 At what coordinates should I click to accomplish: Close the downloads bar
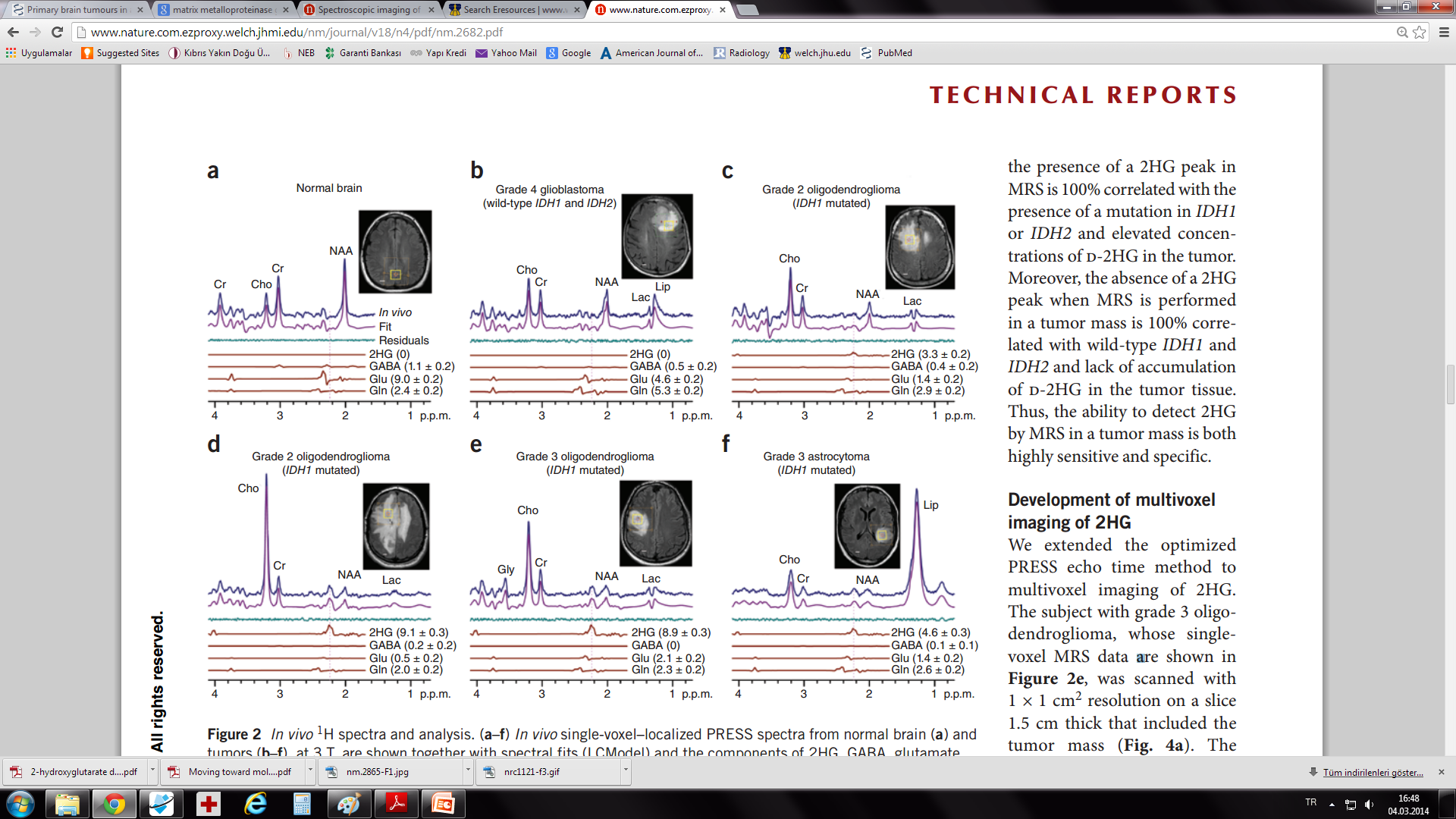pyautogui.click(x=1442, y=772)
